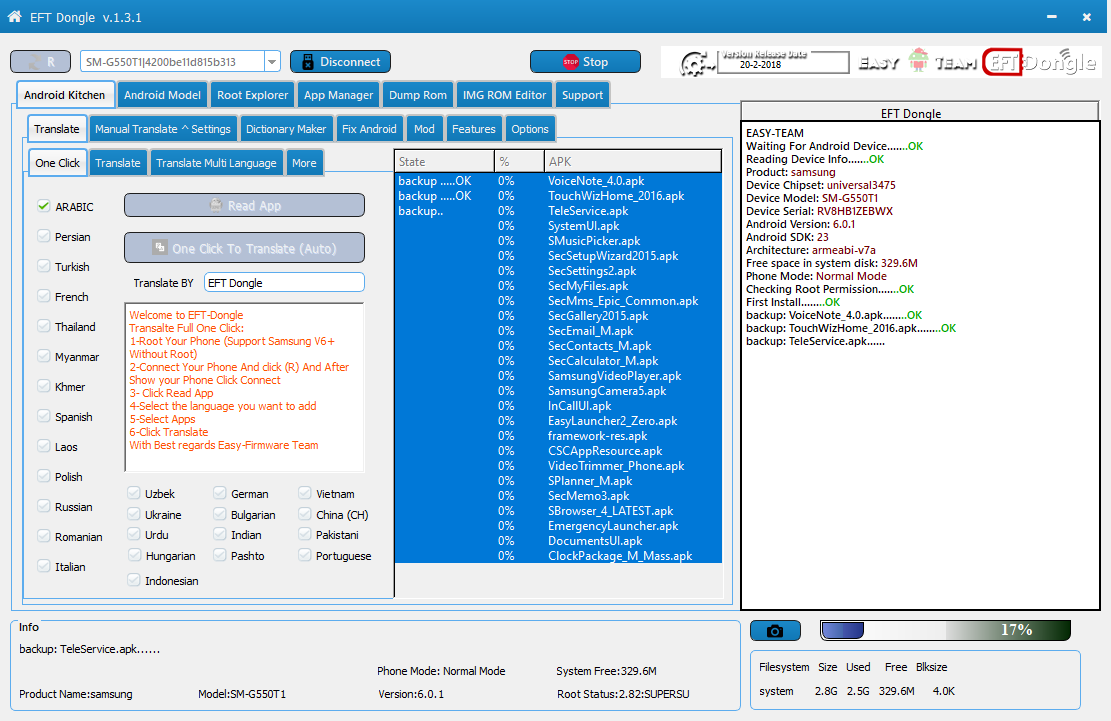The width and height of the screenshot is (1111, 721).
Task: Open the EFT Dongle logo
Action: [x=1040, y=62]
